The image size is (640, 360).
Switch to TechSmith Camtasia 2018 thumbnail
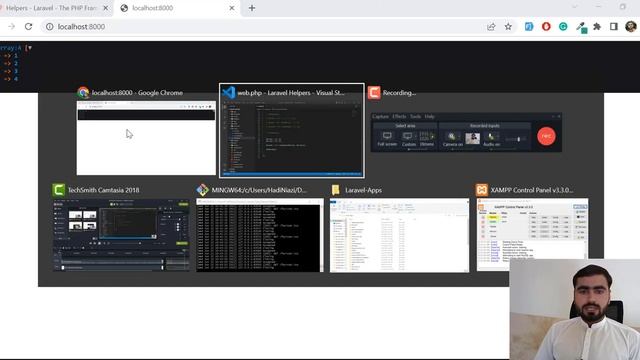(x=121, y=235)
